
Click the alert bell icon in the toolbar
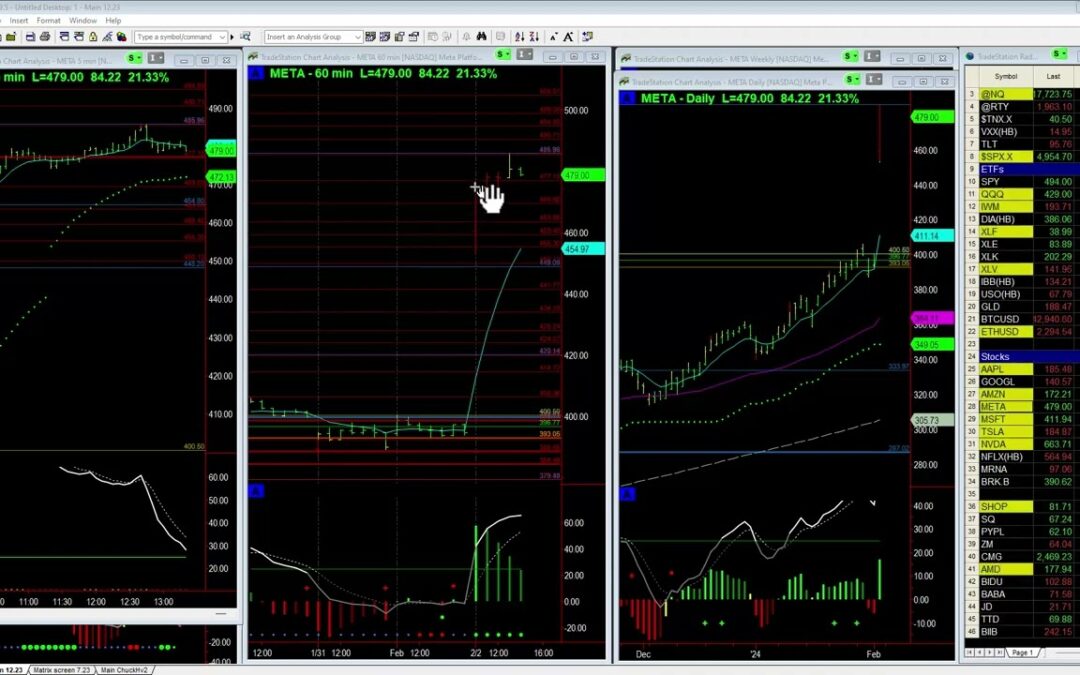467,37
